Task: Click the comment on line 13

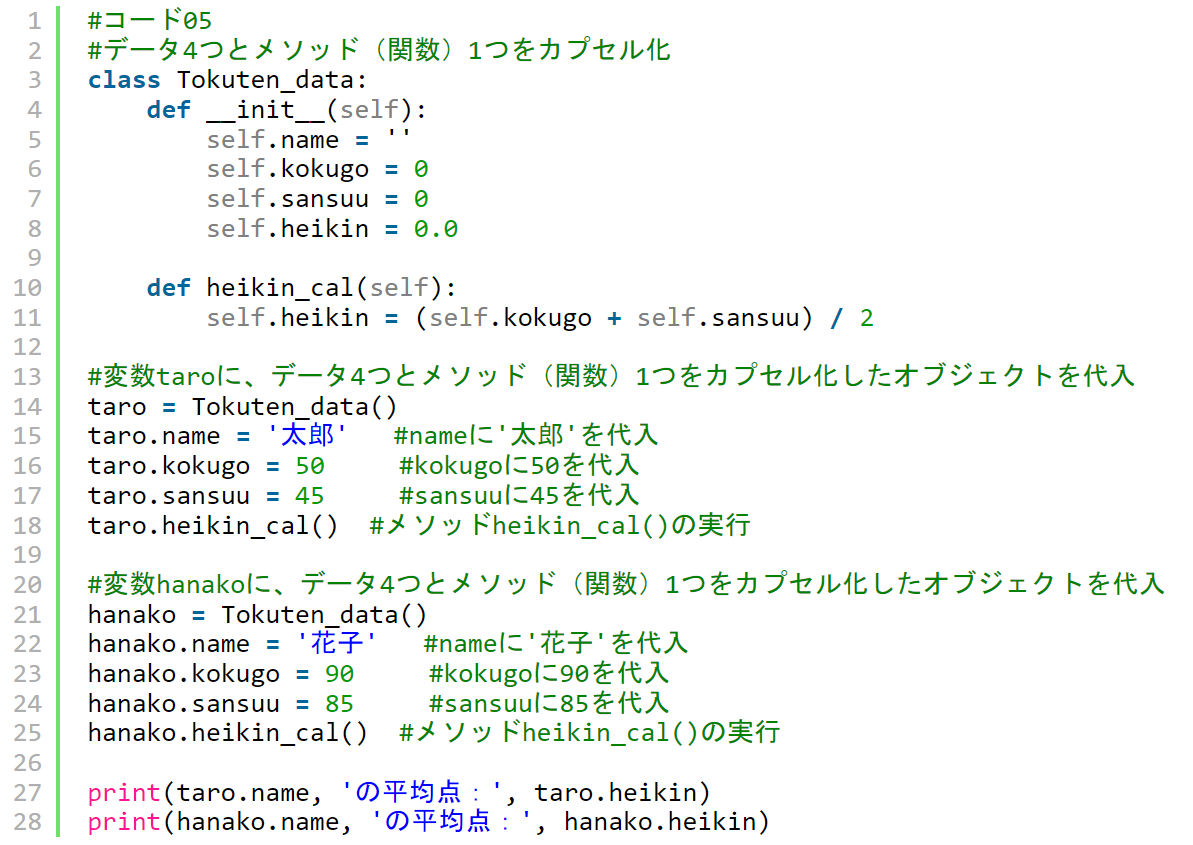Action: [x=611, y=376]
